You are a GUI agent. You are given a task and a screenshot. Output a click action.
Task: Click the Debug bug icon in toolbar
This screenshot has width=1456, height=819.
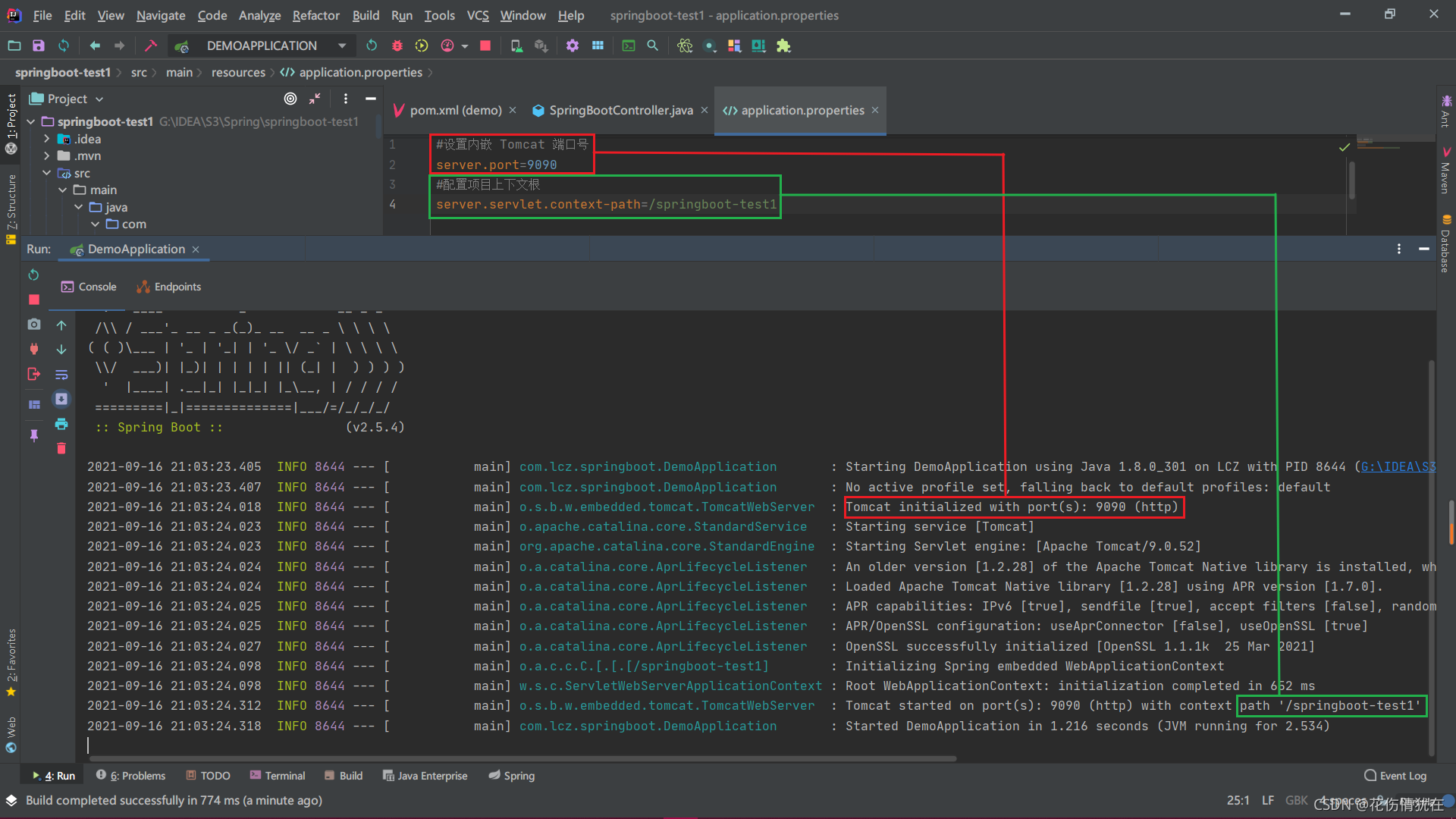397,45
